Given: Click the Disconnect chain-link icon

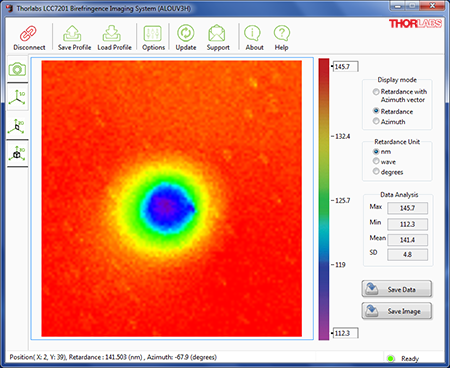Looking at the screenshot, I should [x=28, y=33].
